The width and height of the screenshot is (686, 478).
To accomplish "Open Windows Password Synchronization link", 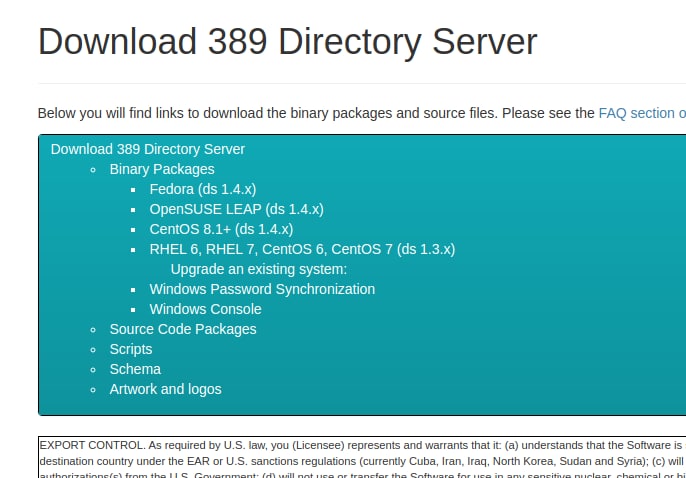I will point(262,290).
